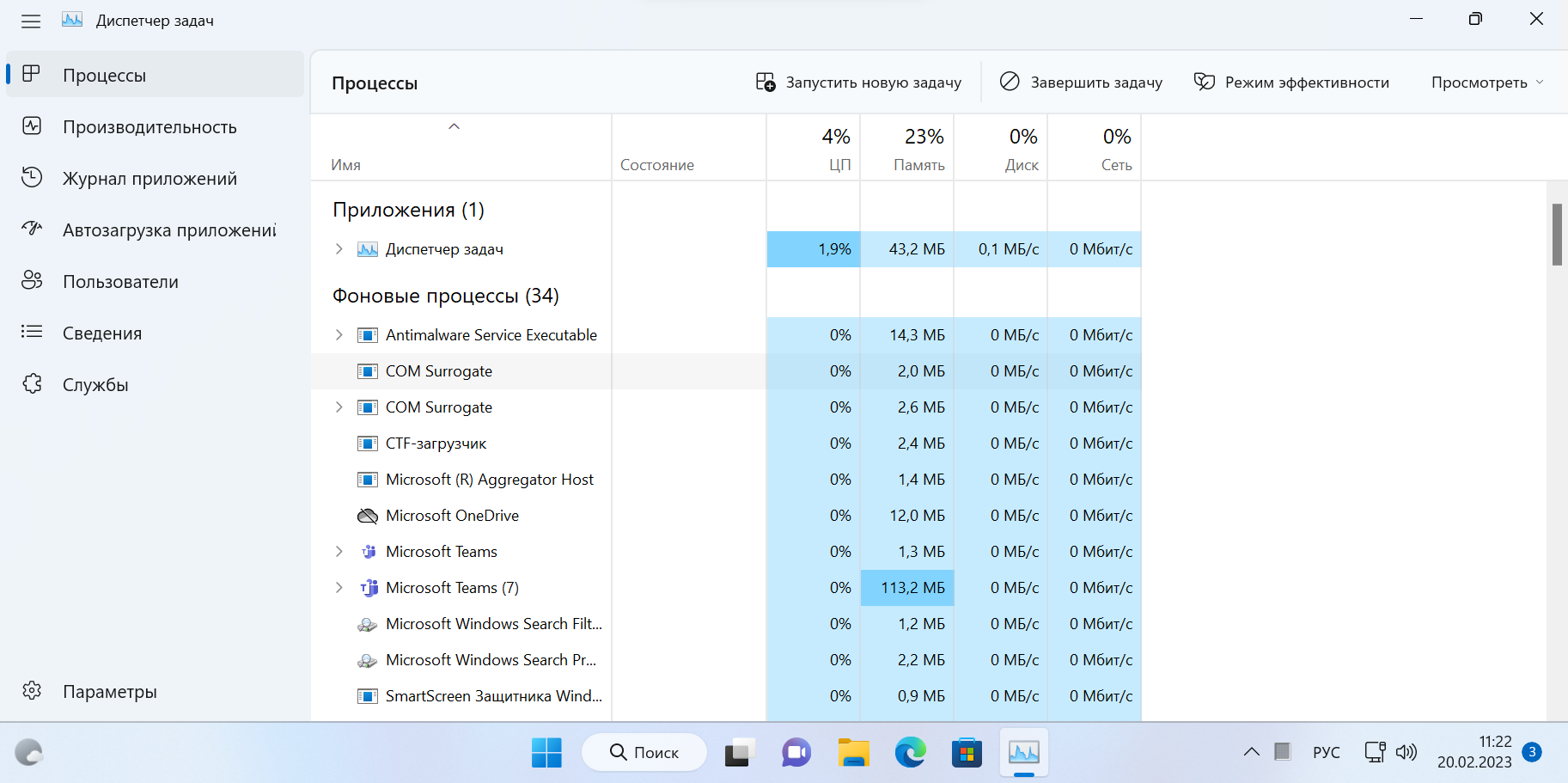Expand Antimalware Service Executable process
1568x783 pixels.
339,335
